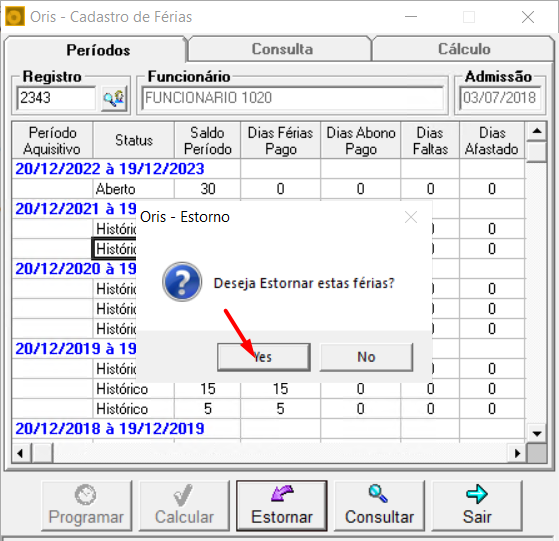
Task: Select period 20/12/2018 à 19/12/2019
Action: click(110, 429)
